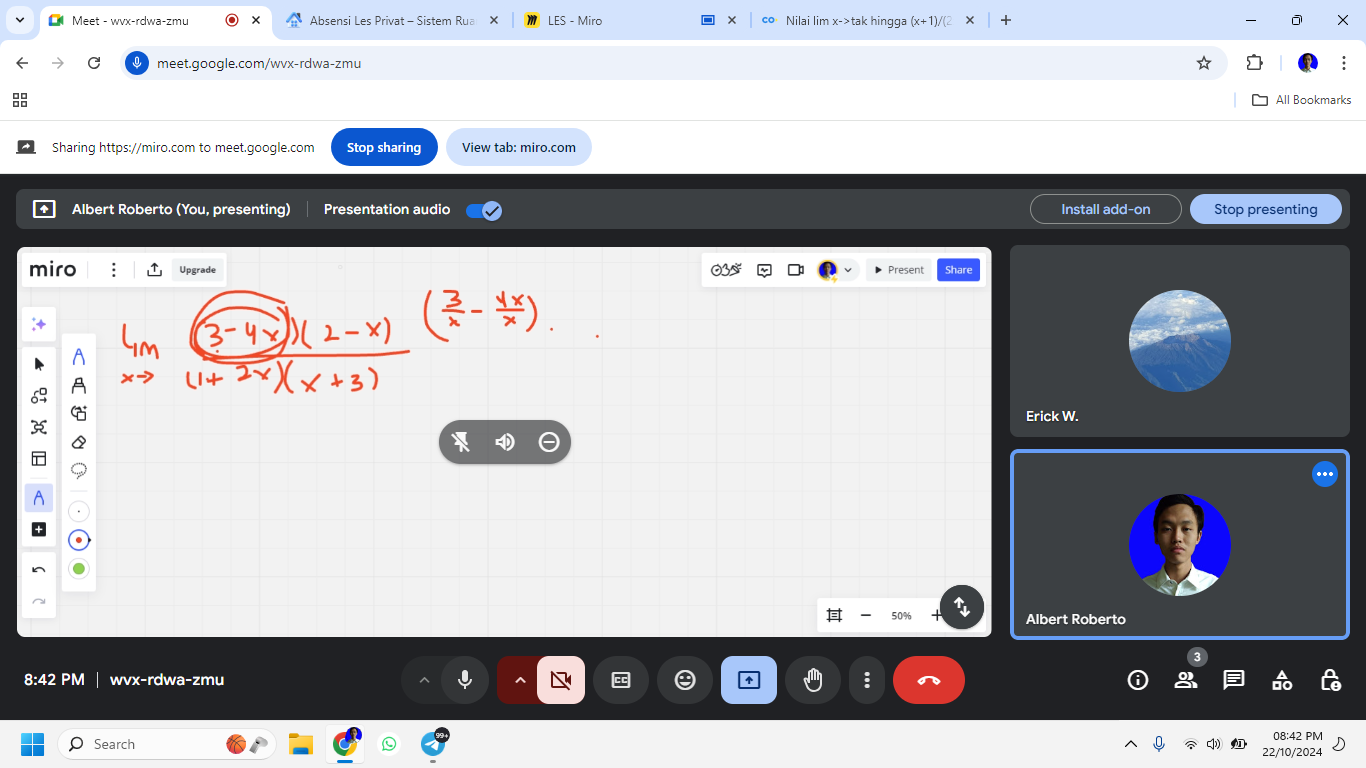Click Miro Present button
Image resolution: width=1366 pixels, height=768 pixels.
897,270
